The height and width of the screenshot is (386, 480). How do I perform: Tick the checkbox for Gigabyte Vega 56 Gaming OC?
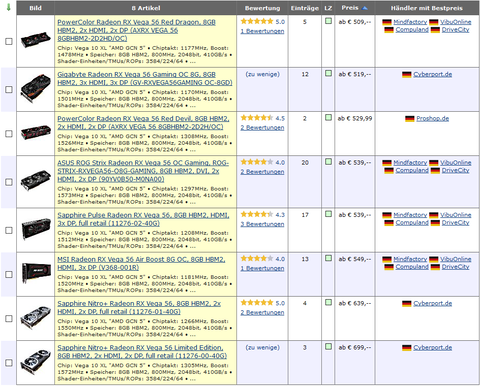point(9,89)
